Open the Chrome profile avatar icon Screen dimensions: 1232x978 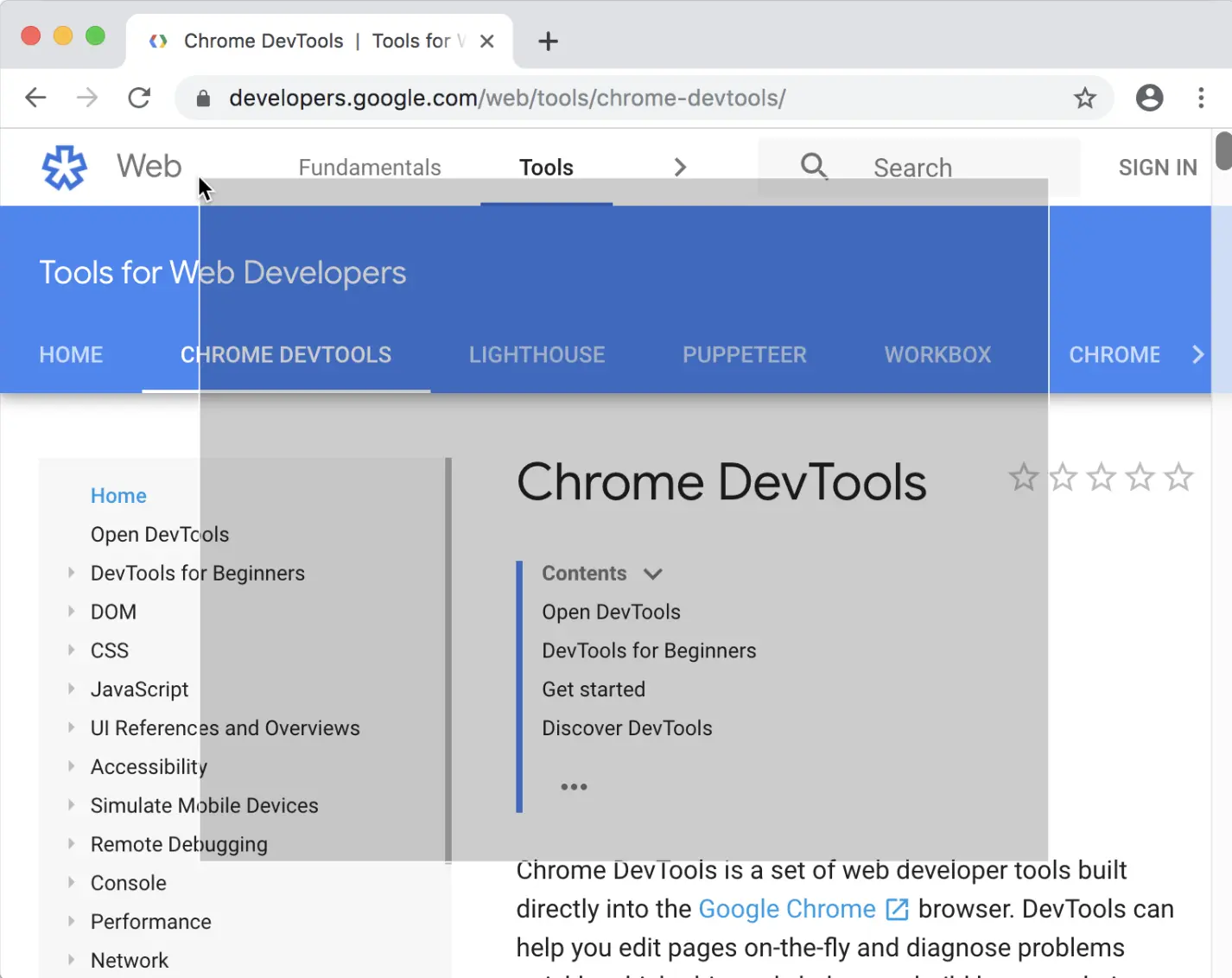(1149, 98)
